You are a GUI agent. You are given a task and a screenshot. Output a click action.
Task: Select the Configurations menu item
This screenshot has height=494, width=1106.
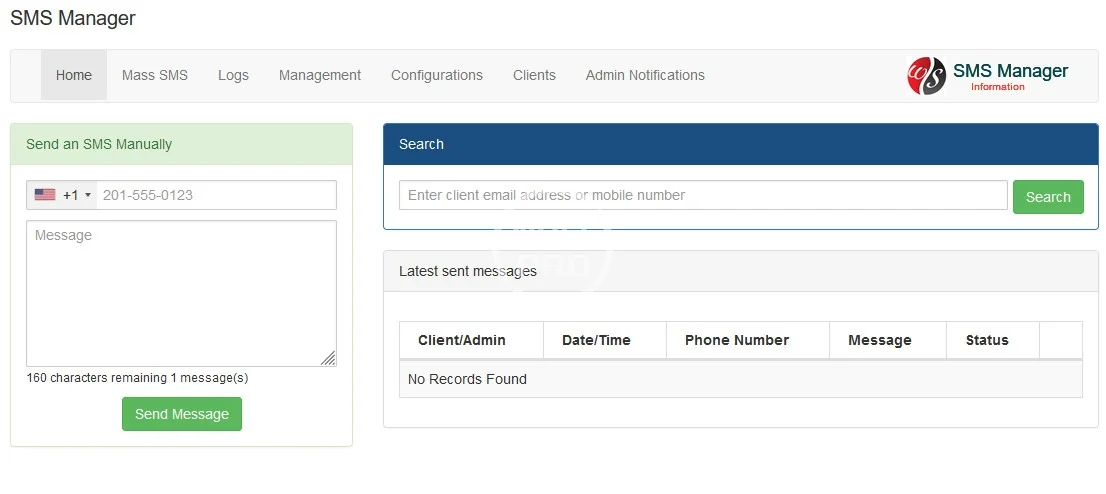437,75
